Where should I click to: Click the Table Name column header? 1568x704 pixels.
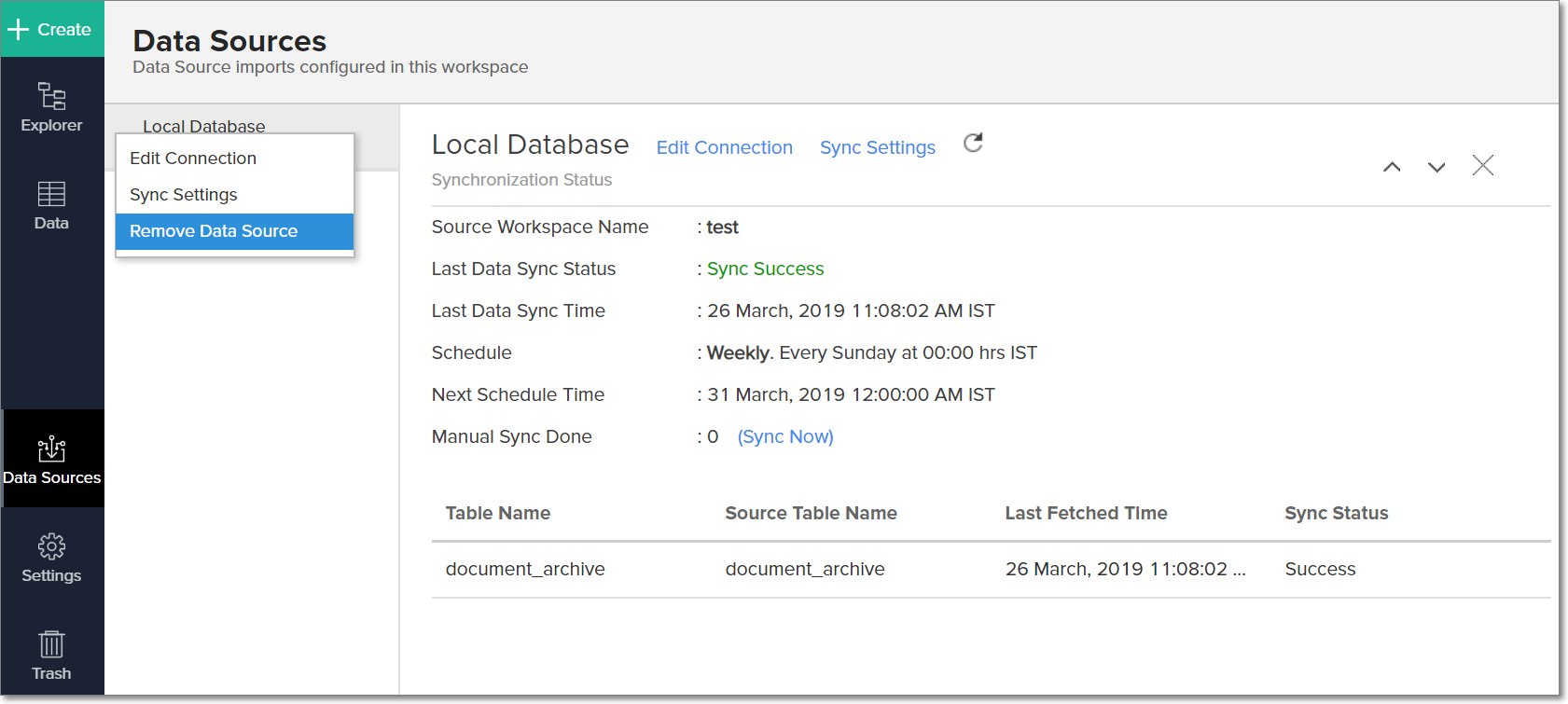(497, 513)
